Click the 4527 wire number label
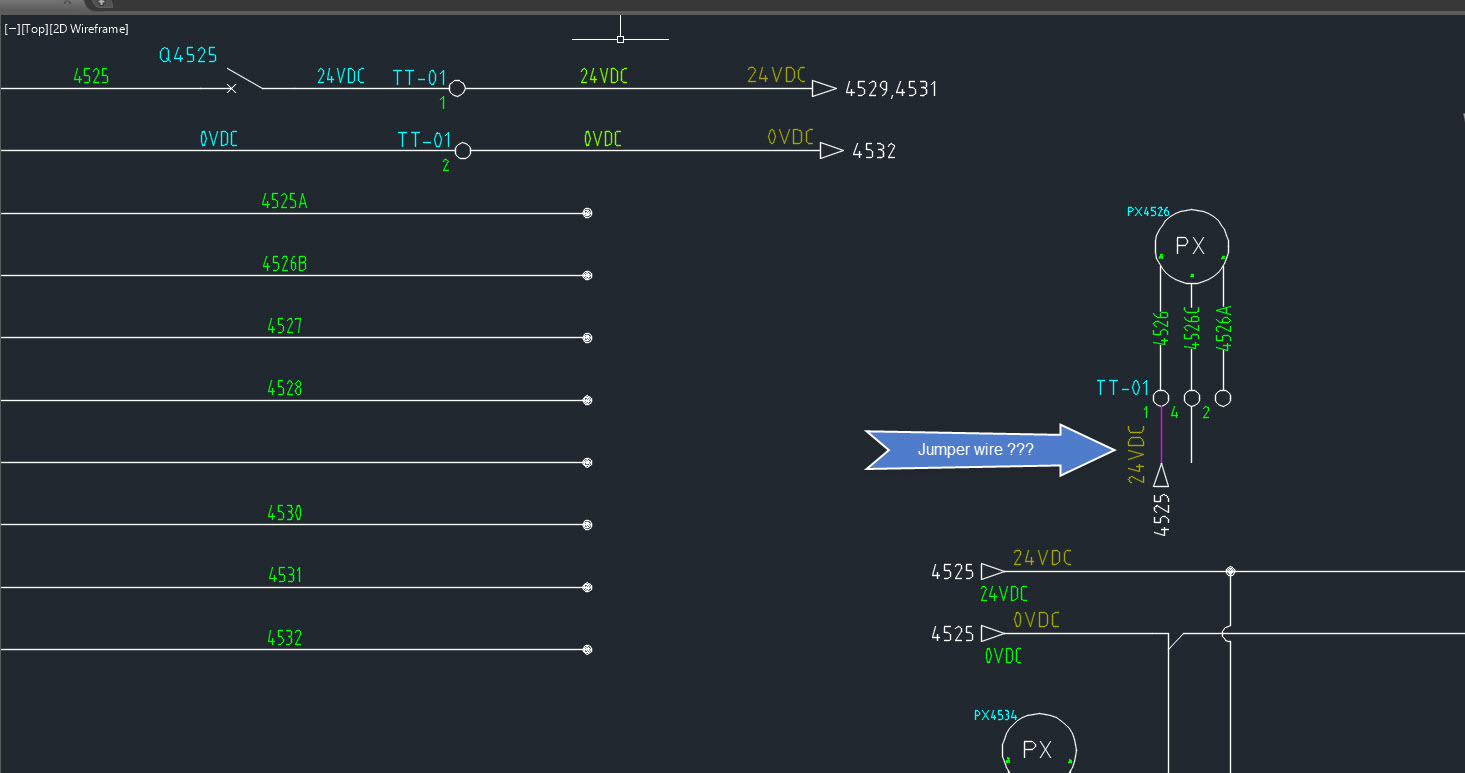1465x773 pixels. 283,325
